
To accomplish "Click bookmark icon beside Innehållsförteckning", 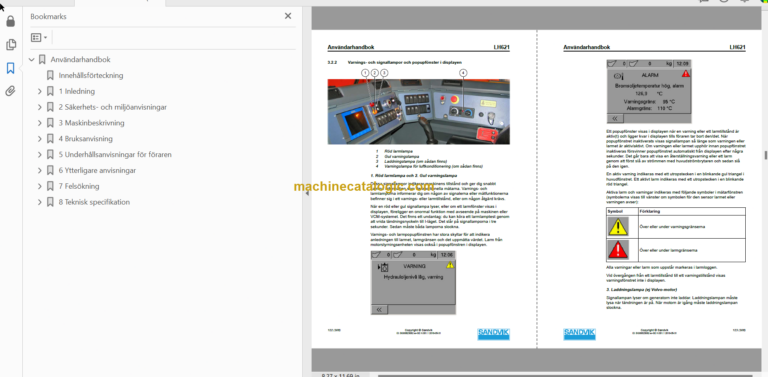I will click(50, 75).
